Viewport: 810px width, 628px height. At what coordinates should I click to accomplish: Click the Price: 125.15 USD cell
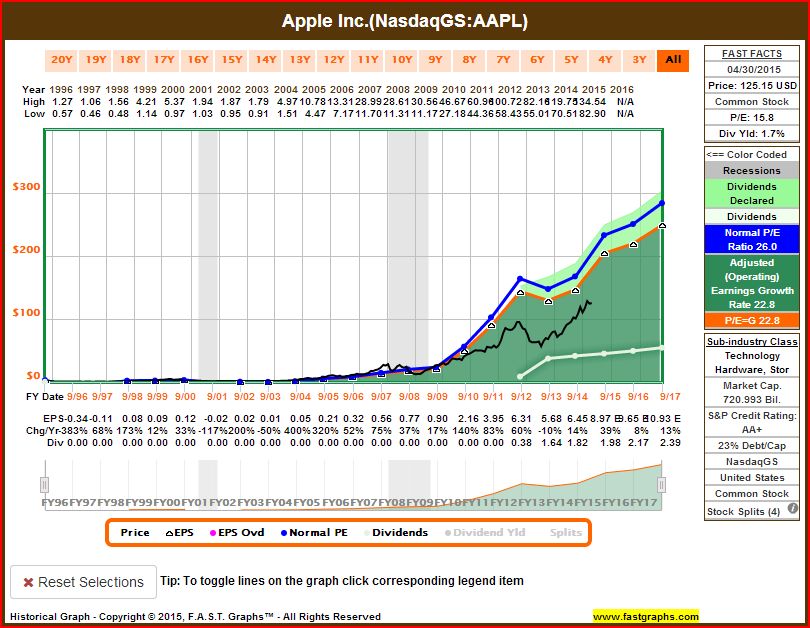pos(752,86)
